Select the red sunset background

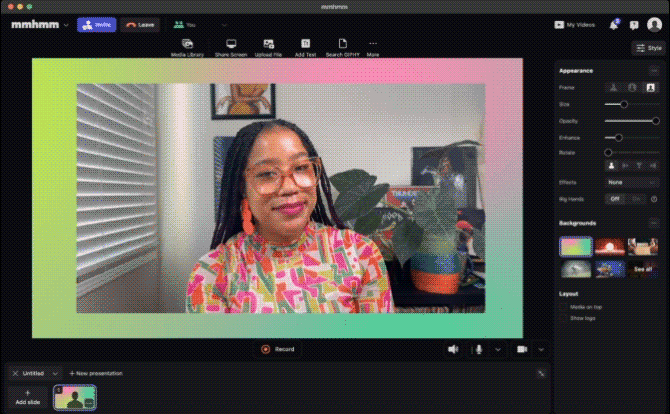(x=610, y=247)
